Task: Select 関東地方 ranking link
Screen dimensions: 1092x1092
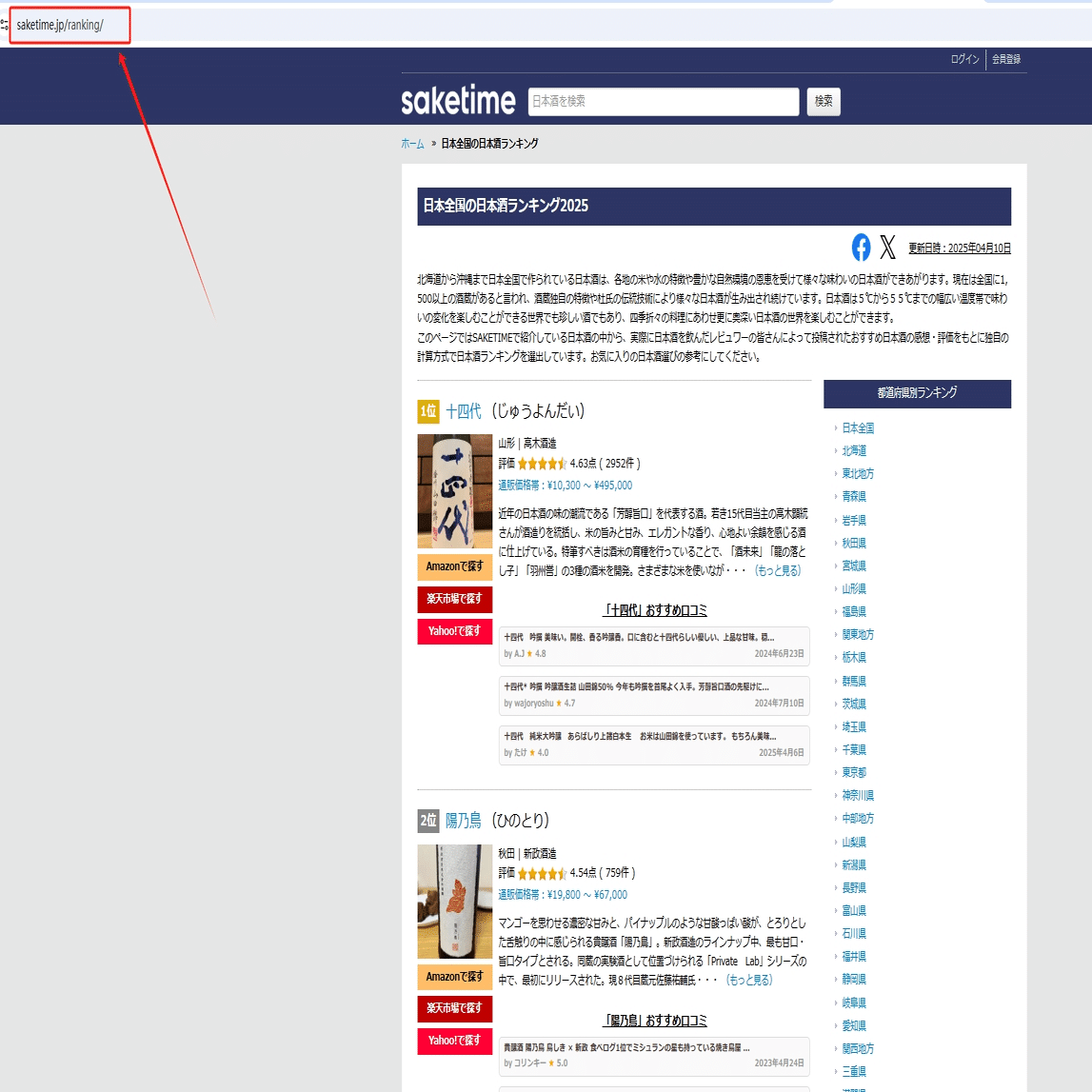Action: coord(858,635)
